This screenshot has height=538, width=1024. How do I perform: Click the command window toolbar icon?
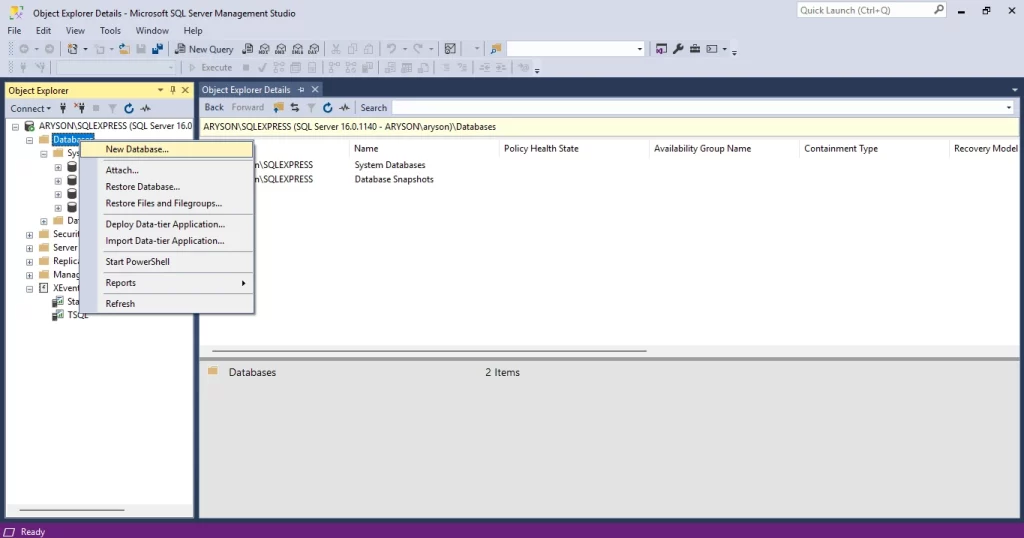coord(712,49)
